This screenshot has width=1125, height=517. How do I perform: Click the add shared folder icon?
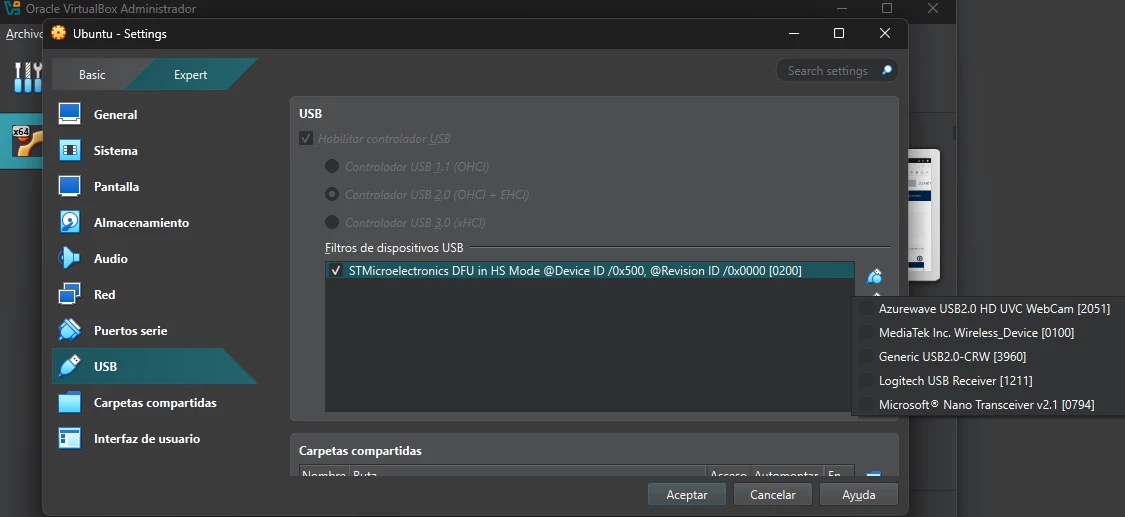(873, 475)
